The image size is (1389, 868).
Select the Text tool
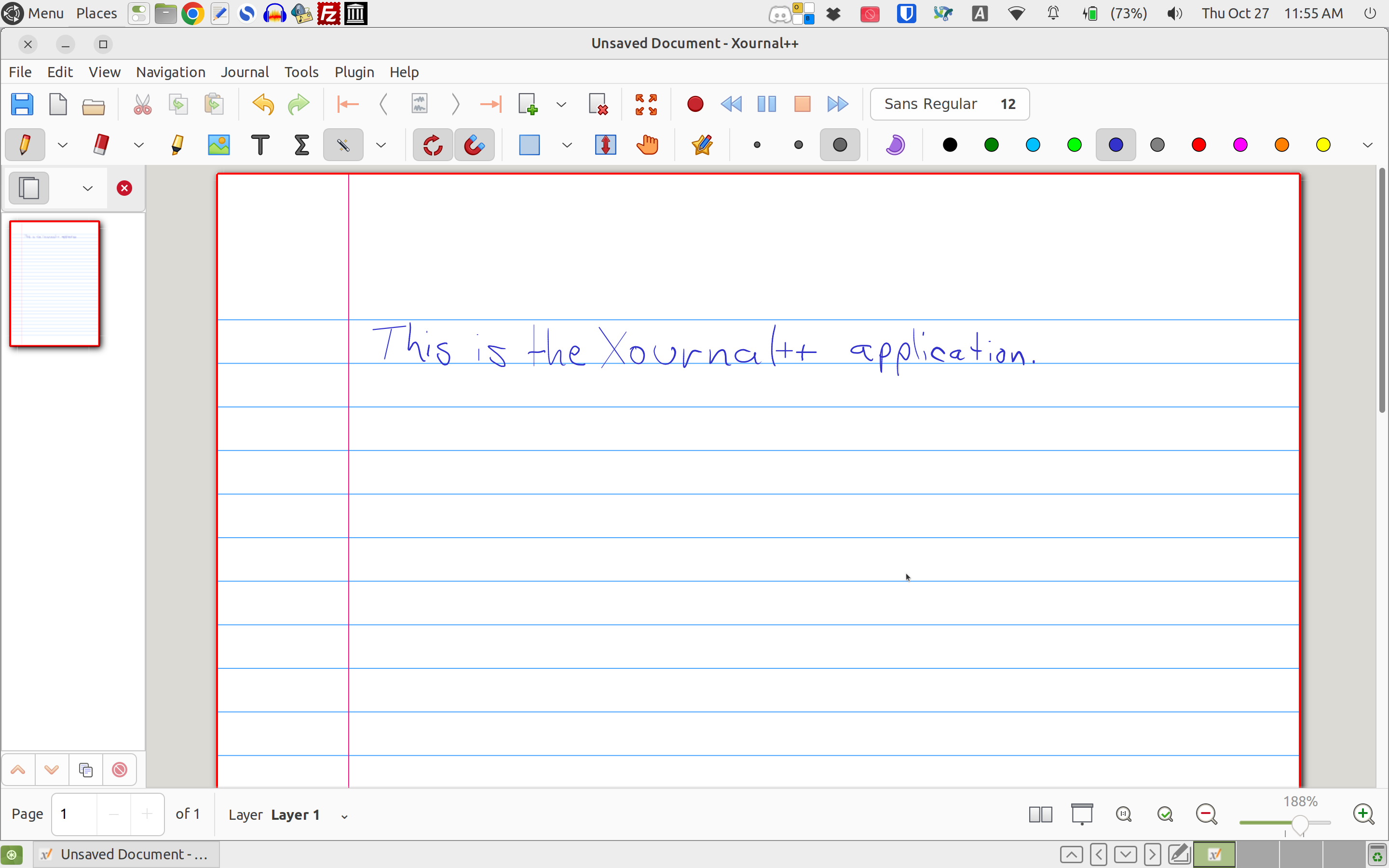tap(260, 145)
